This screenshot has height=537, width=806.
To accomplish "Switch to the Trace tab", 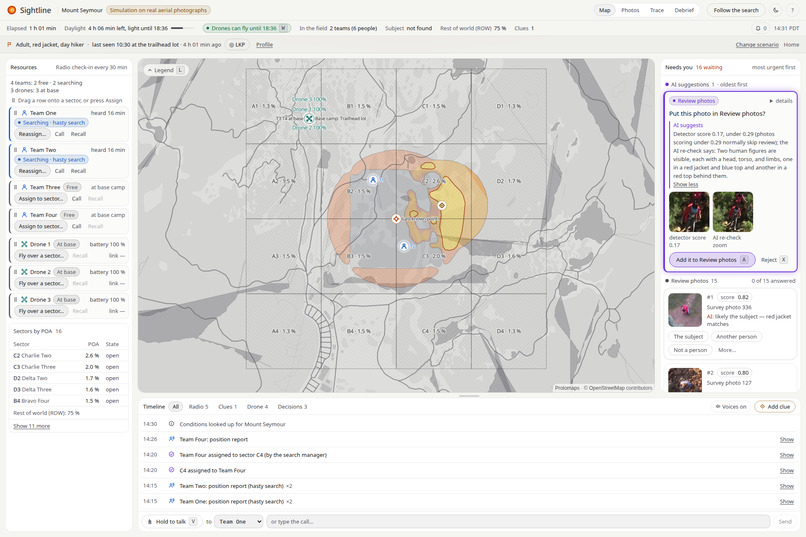I will point(656,10).
